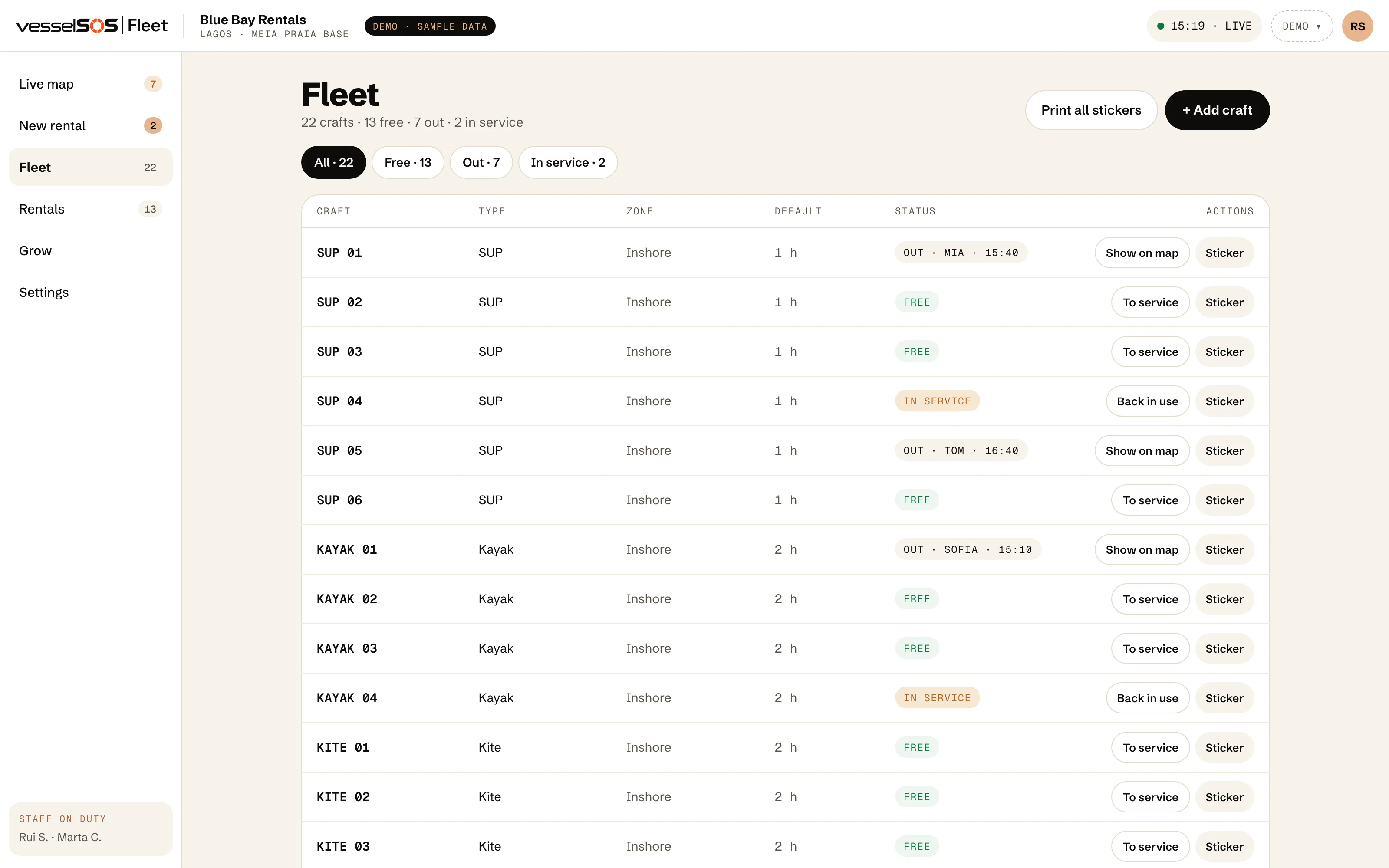Put SUP 04 back in use
Viewport: 1389px width, 868px height.
(1147, 401)
